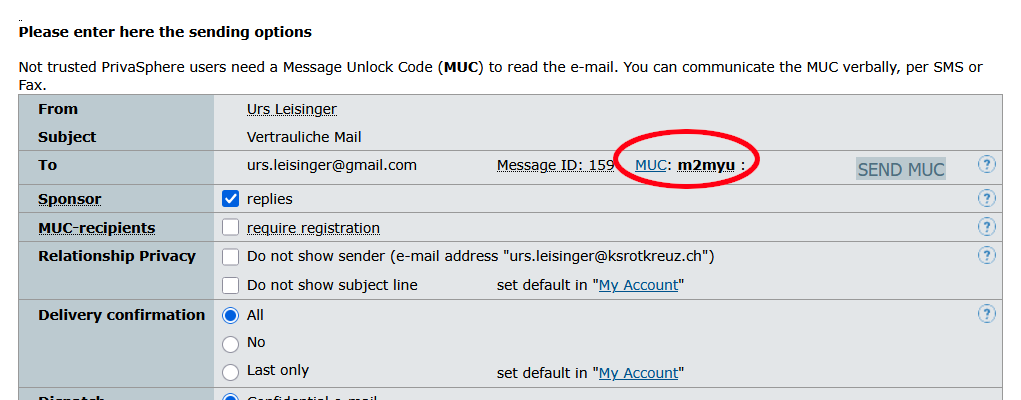The height and width of the screenshot is (400, 1021).
Task: Open help for the Sponsor option
Action: (987, 199)
